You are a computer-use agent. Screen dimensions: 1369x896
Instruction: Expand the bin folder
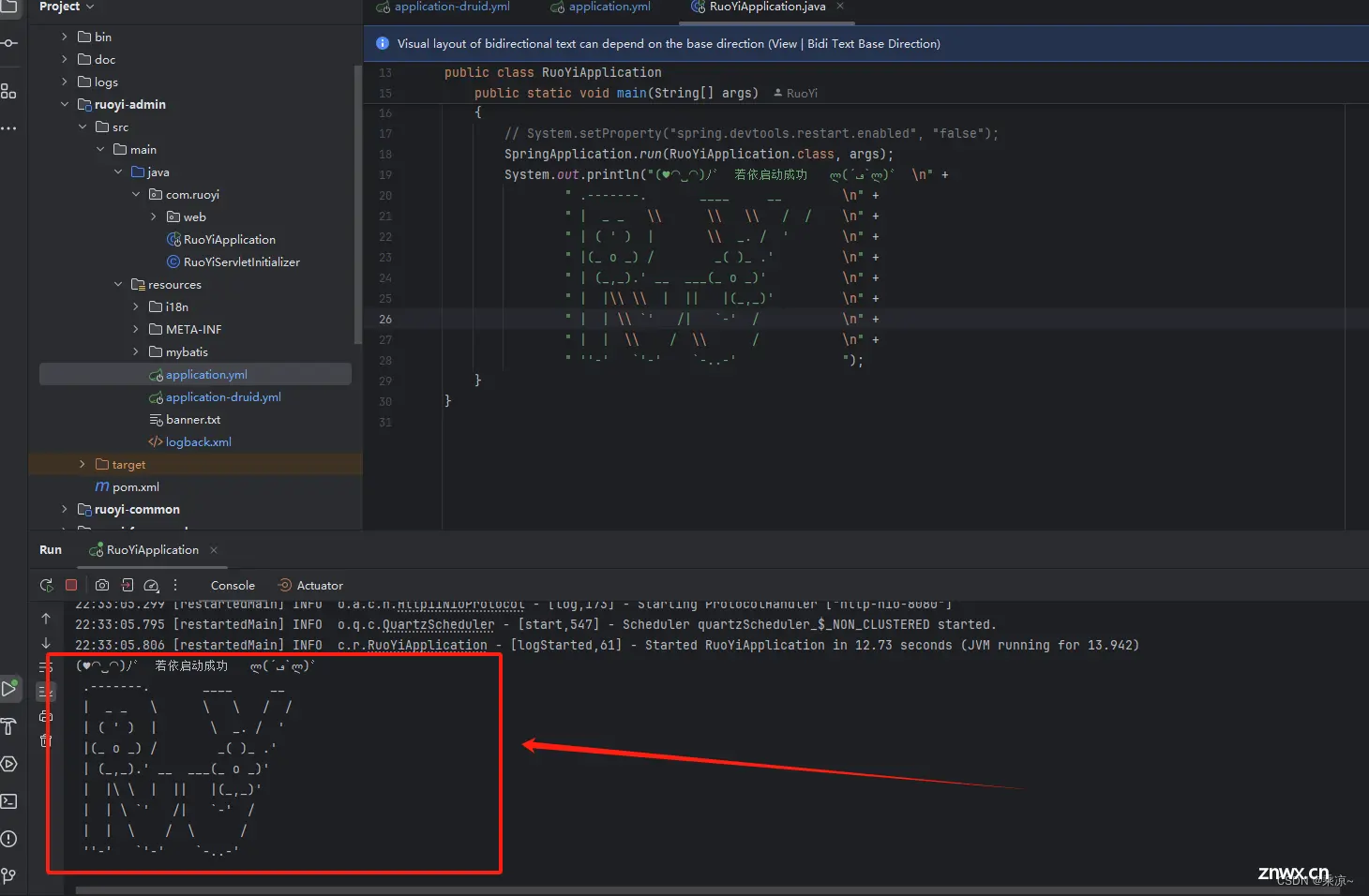[65, 37]
